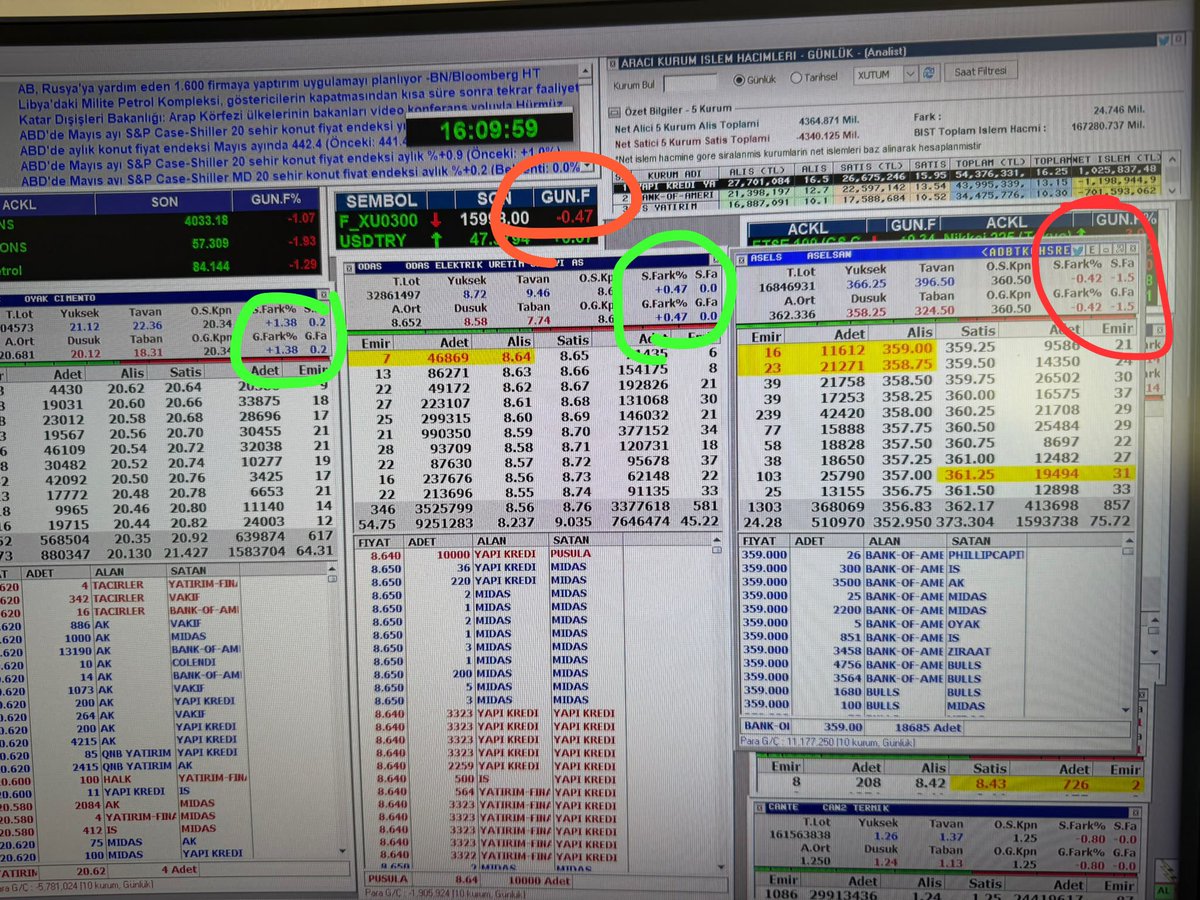Click the left chevron in ASELS title bar
Screen dimensions: 1200x900
[x=985, y=251]
